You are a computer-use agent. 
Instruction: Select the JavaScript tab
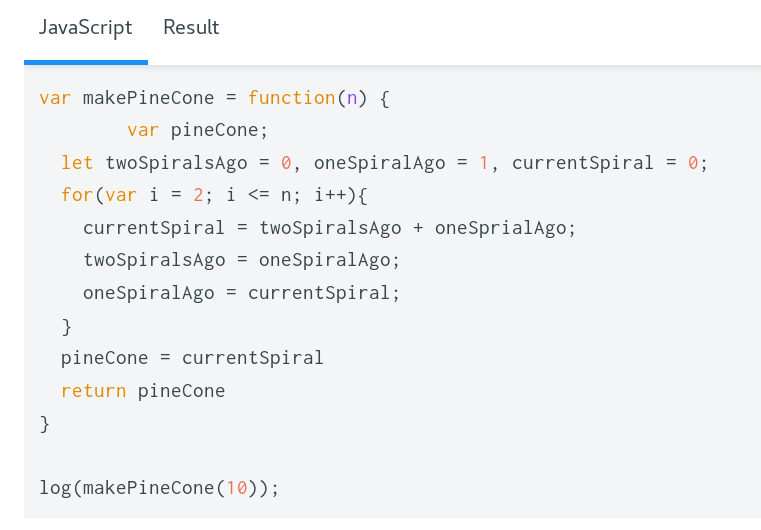[85, 28]
